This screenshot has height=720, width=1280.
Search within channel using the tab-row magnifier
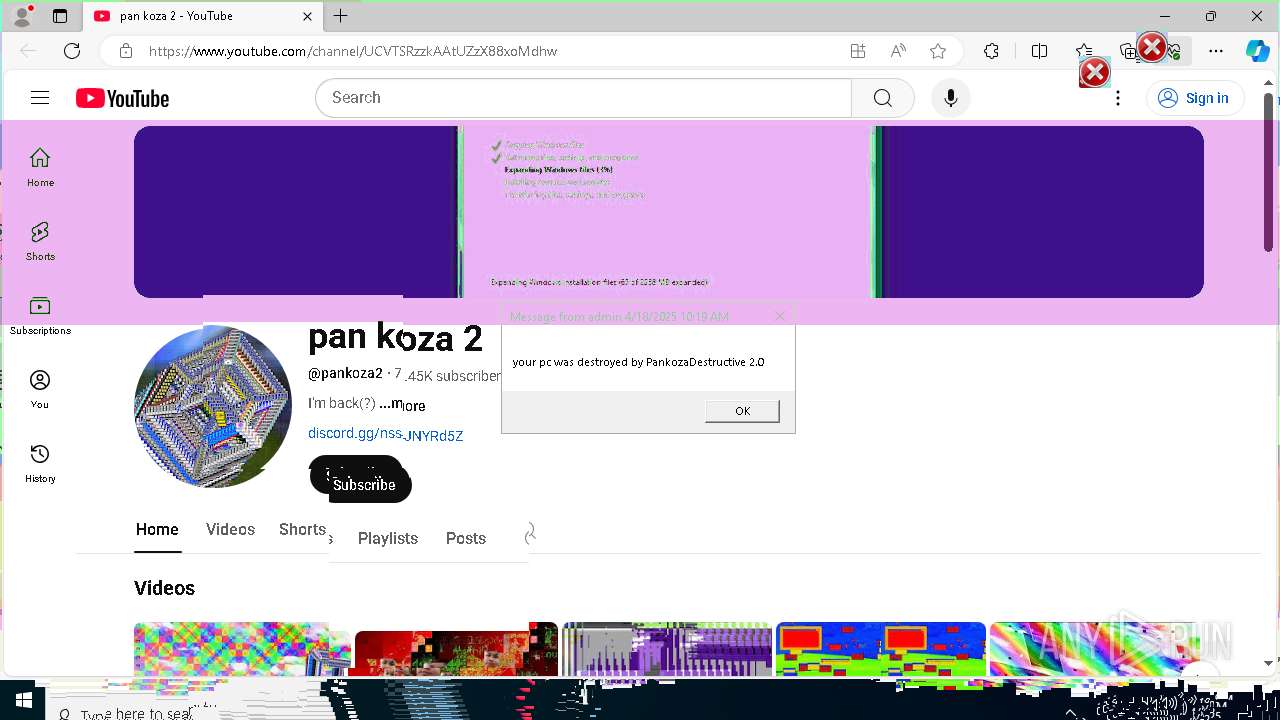[x=530, y=534]
